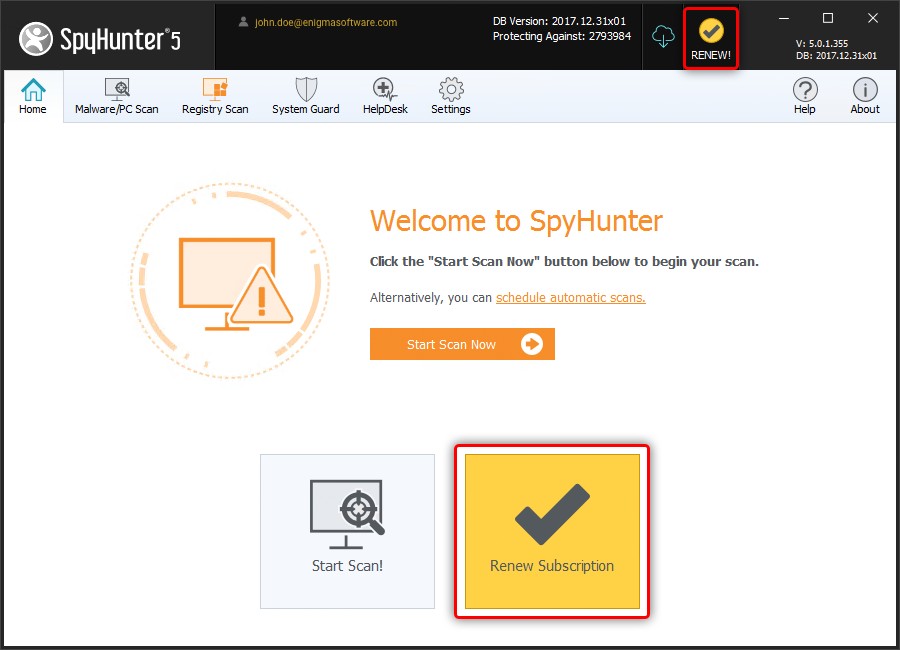Image resolution: width=900 pixels, height=650 pixels.
Task: Open the About info icon
Action: click(x=865, y=96)
